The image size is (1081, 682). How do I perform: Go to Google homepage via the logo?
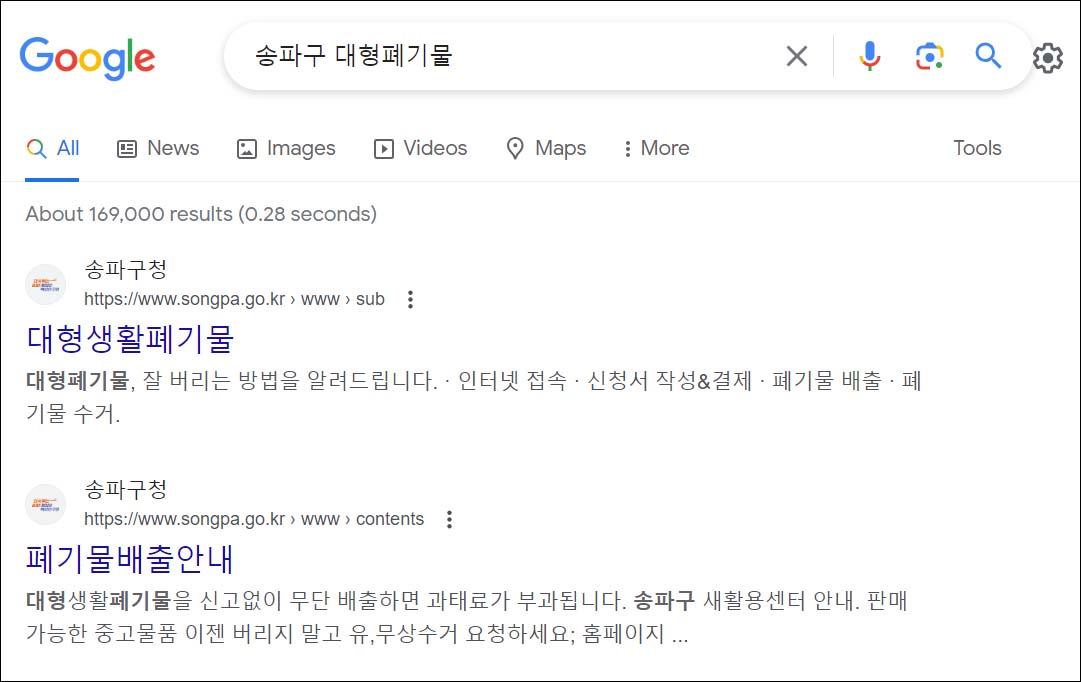click(87, 58)
